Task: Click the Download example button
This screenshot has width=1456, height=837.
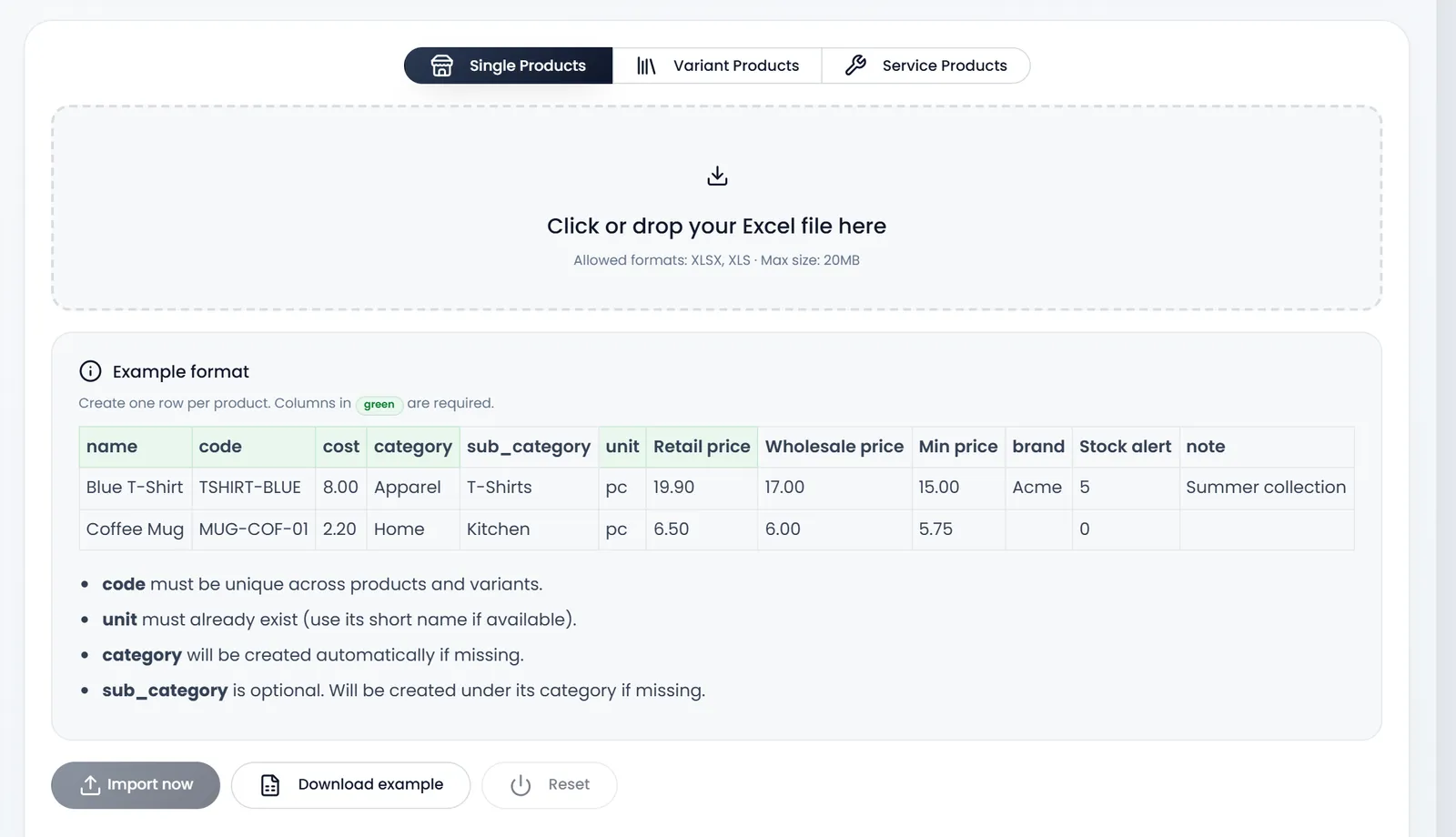Action: click(350, 785)
